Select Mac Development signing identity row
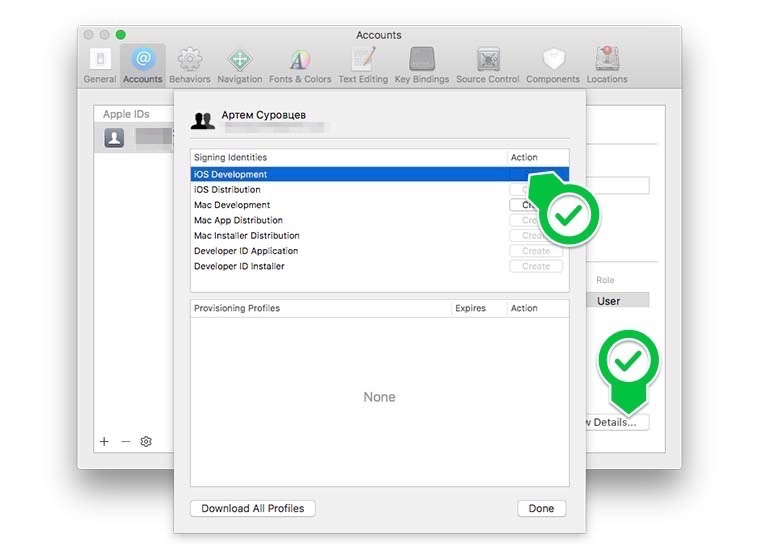The width and height of the screenshot is (760, 550). click(x=380, y=205)
